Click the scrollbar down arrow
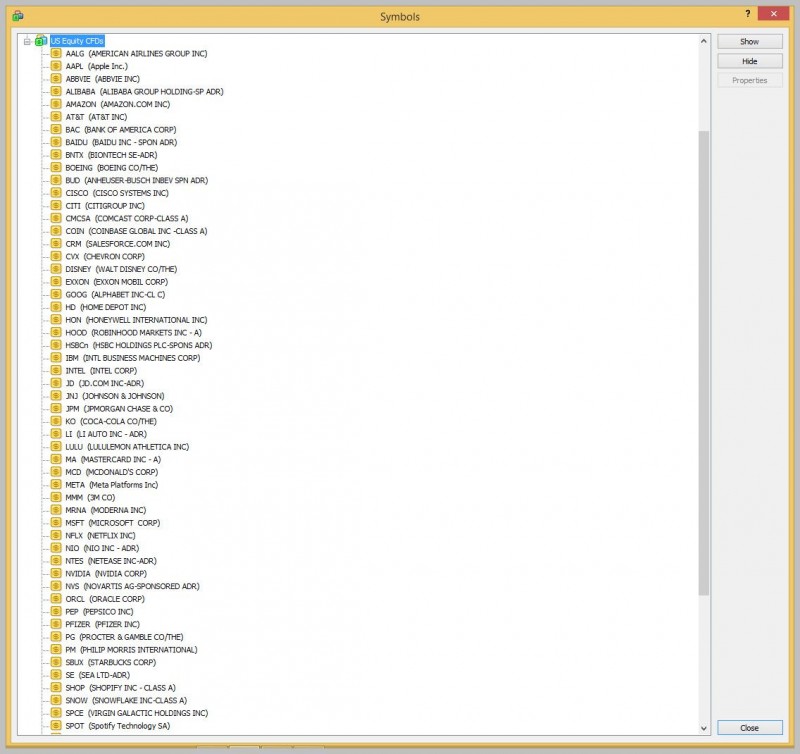 704,728
